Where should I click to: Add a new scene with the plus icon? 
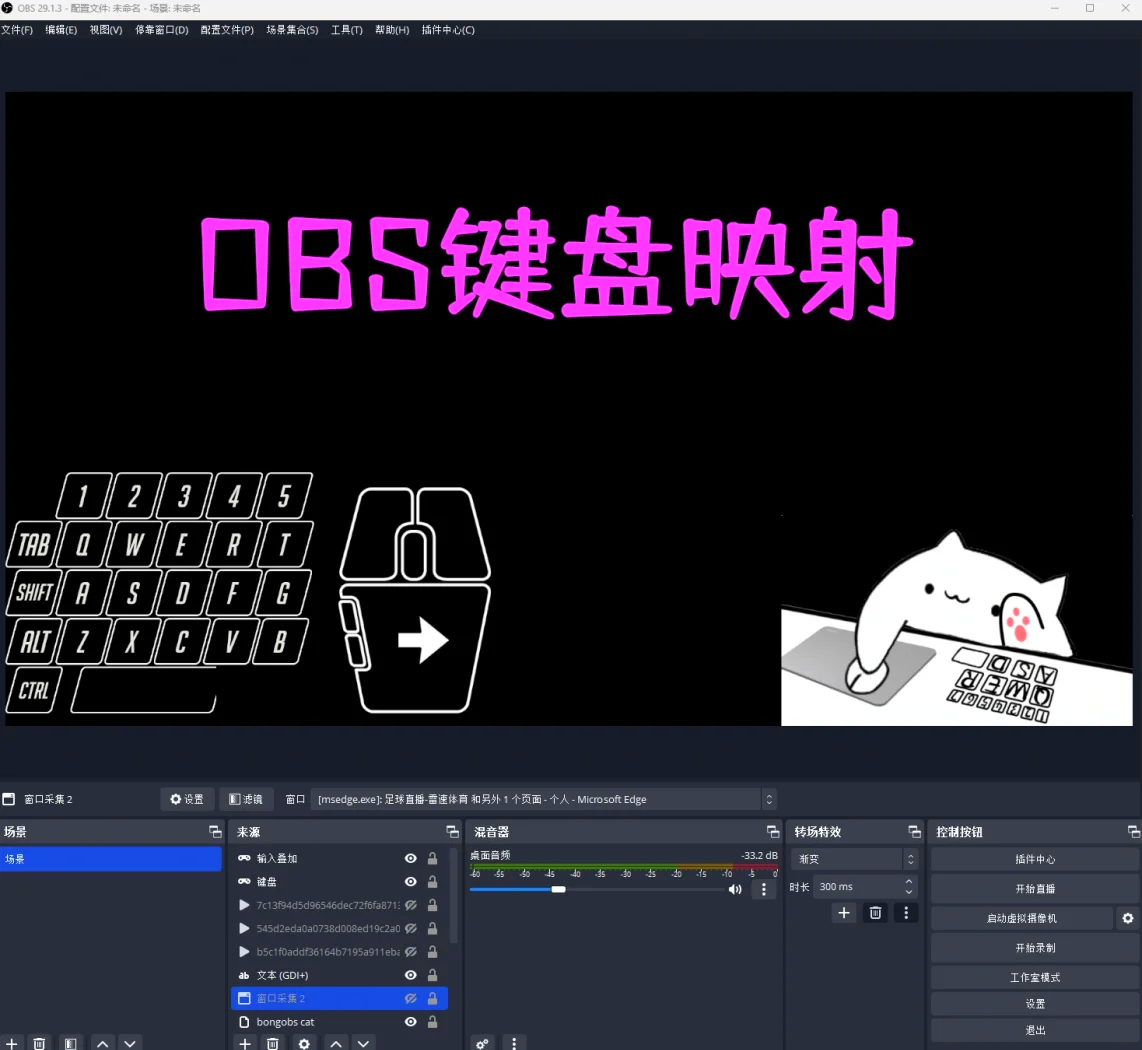click(x=12, y=1043)
